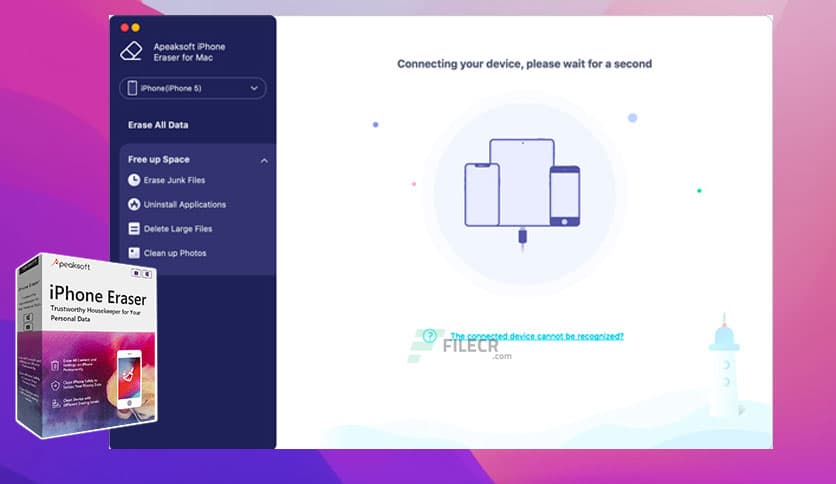
Task: Click the Connecting your device message
Action: click(524, 64)
